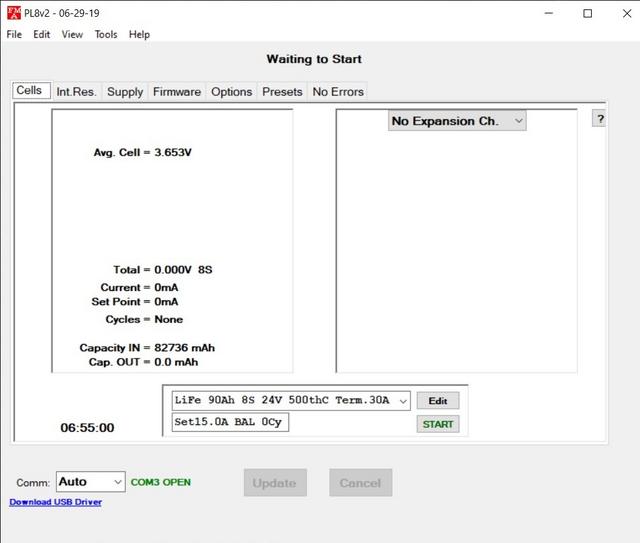Viewport: 640px width, 543px height.
Task: Switch to the Firmware tab
Action: pyautogui.click(x=177, y=91)
